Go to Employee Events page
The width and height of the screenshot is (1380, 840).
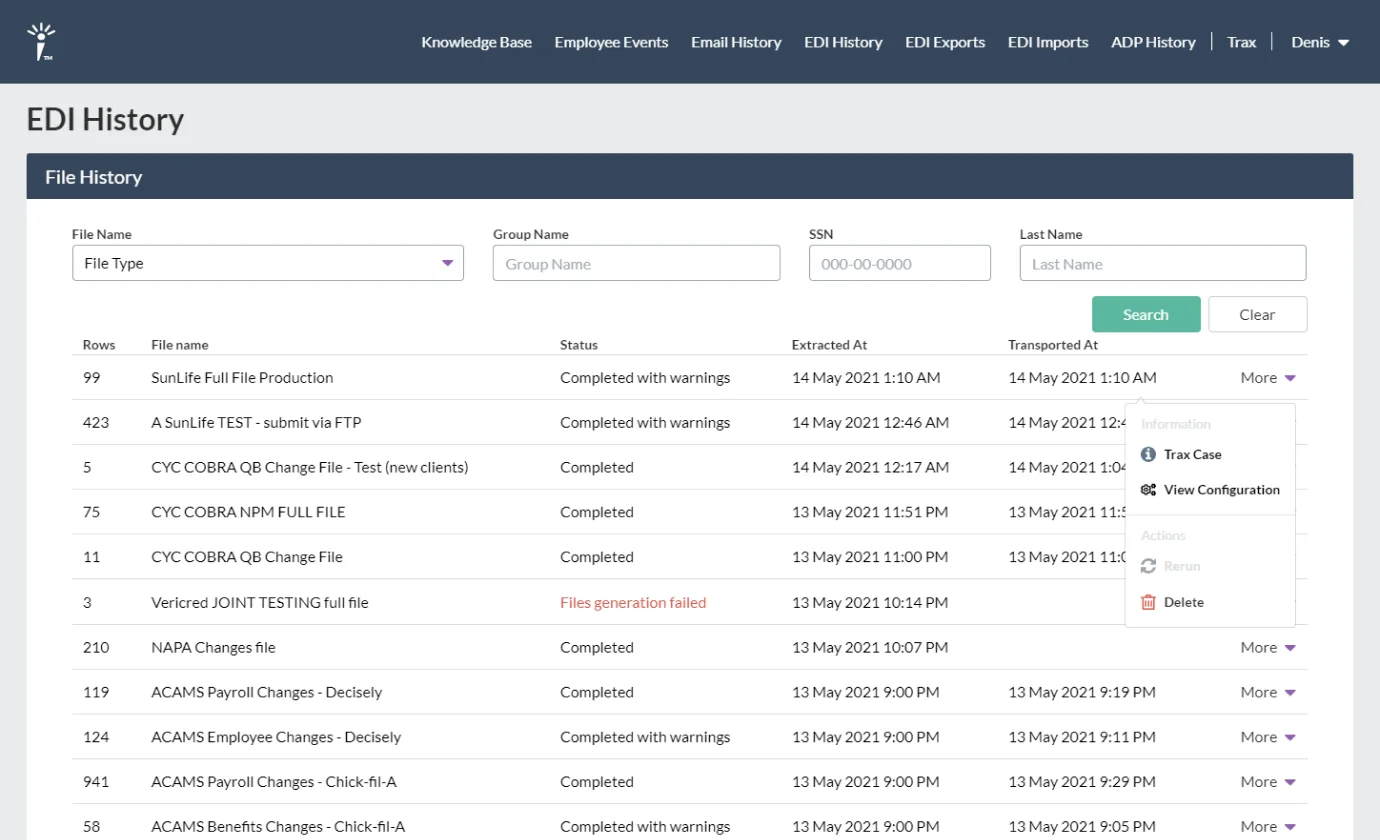point(611,42)
